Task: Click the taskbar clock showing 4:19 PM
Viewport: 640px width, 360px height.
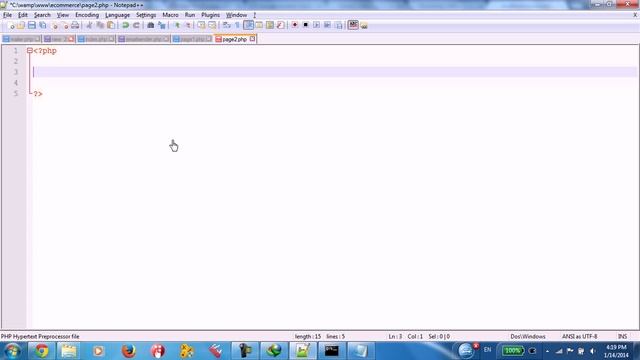Action: tap(616, 351)
